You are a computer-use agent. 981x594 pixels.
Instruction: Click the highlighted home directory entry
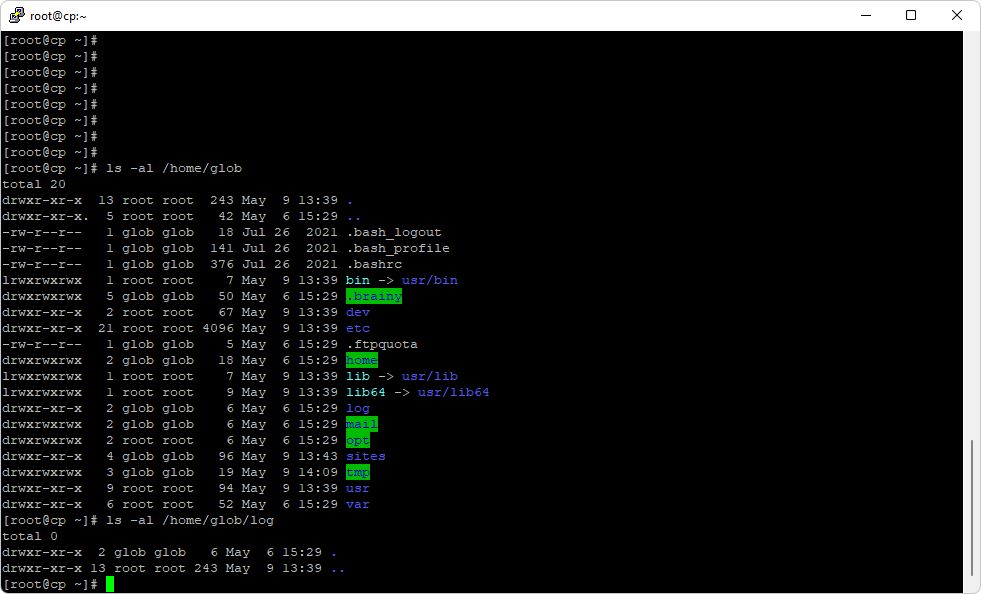point(362,360)
